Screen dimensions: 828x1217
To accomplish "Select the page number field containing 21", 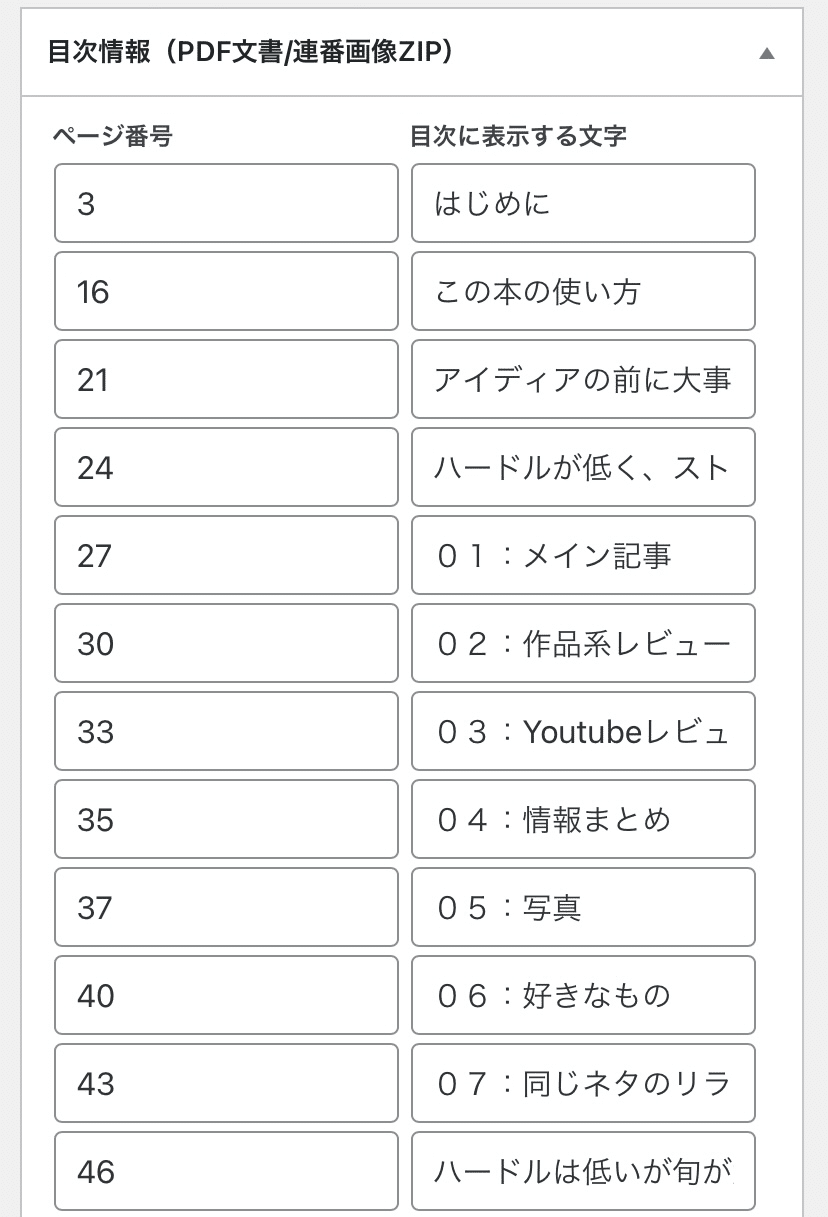I will (226, 379).
